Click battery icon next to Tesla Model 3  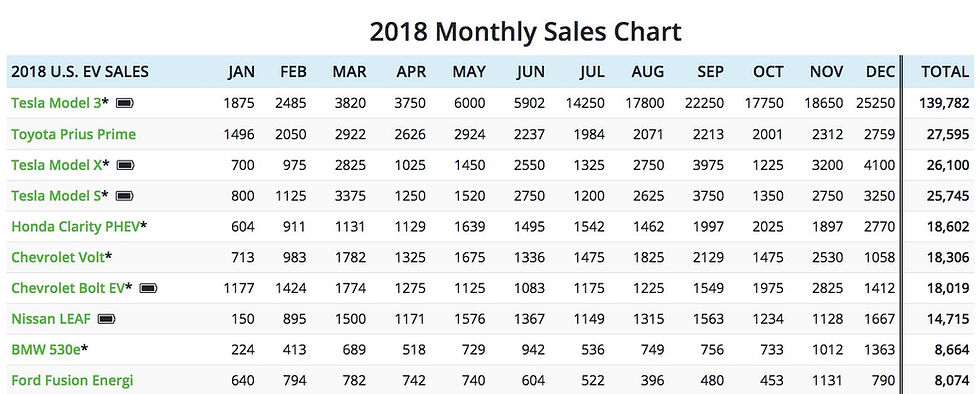click(125, 103)
